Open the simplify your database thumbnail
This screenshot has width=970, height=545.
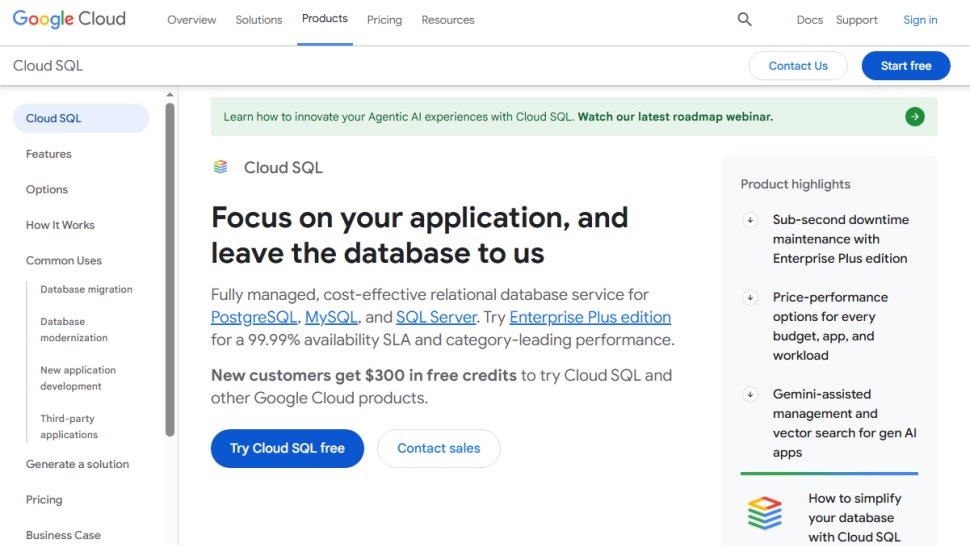tap(765, 513)
